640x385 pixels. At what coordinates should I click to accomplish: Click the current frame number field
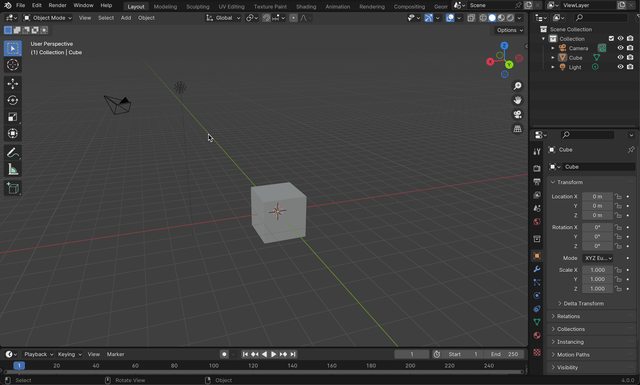pos(412,354)
